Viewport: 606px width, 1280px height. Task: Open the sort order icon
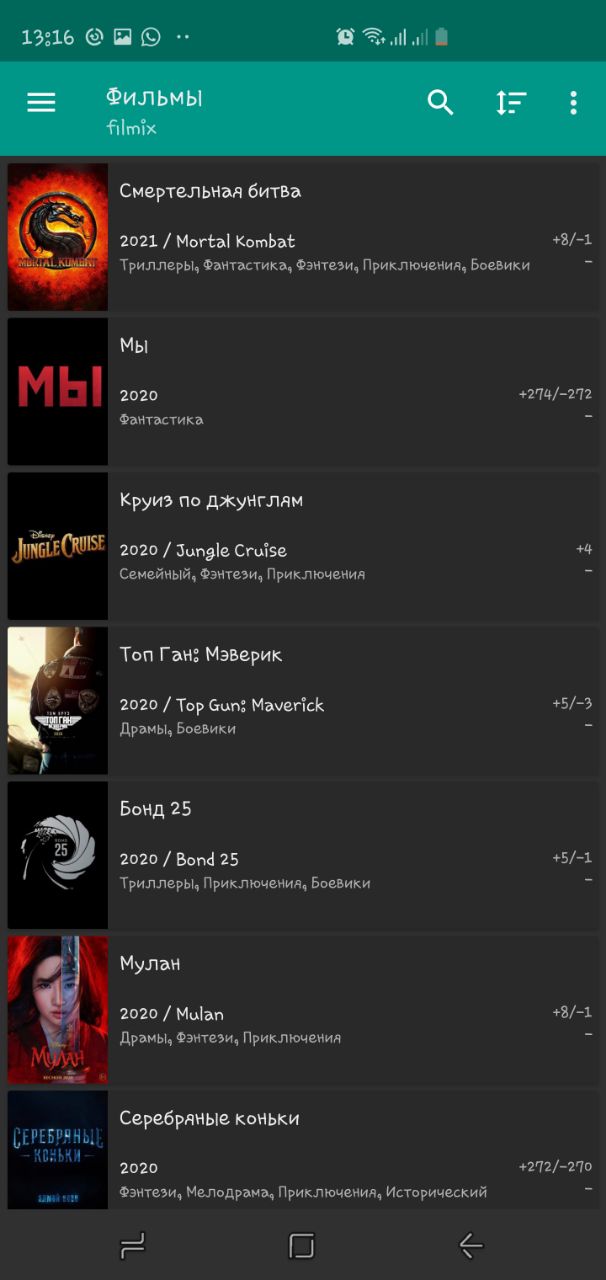click(511, 102)
